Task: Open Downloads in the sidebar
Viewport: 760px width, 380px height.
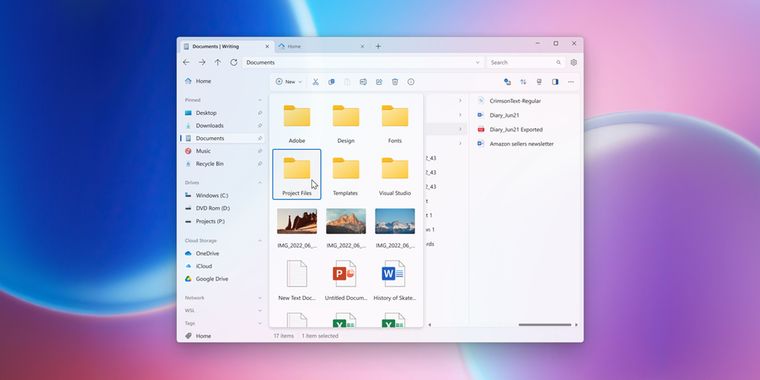Action: click(223, 126)
